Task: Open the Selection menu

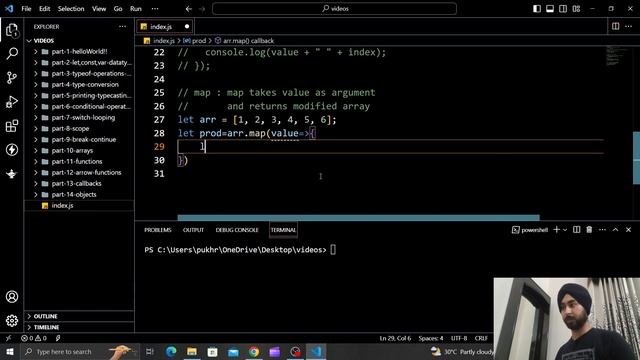Action: click(71, 9)
